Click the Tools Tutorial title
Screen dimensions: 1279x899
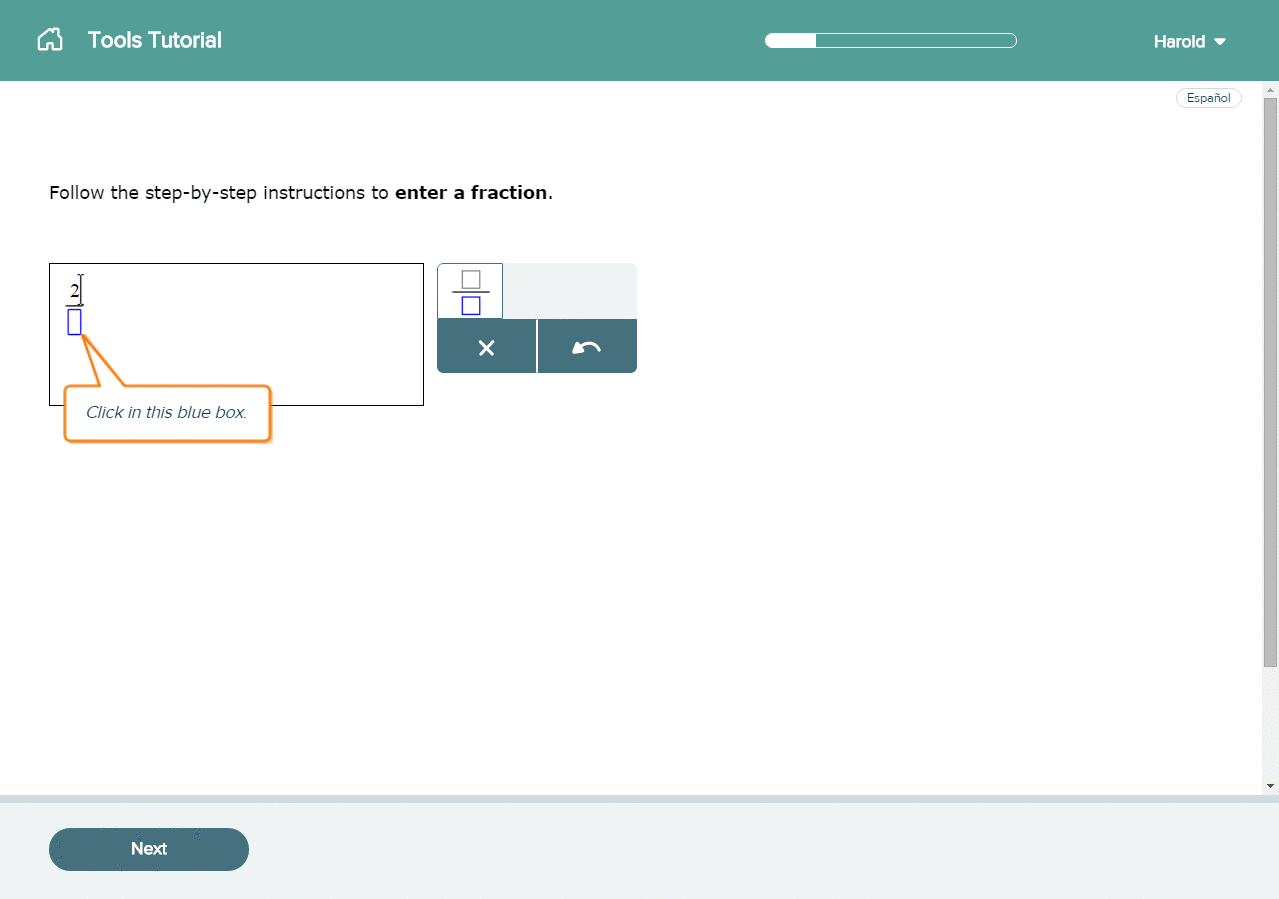pos(155,40)
